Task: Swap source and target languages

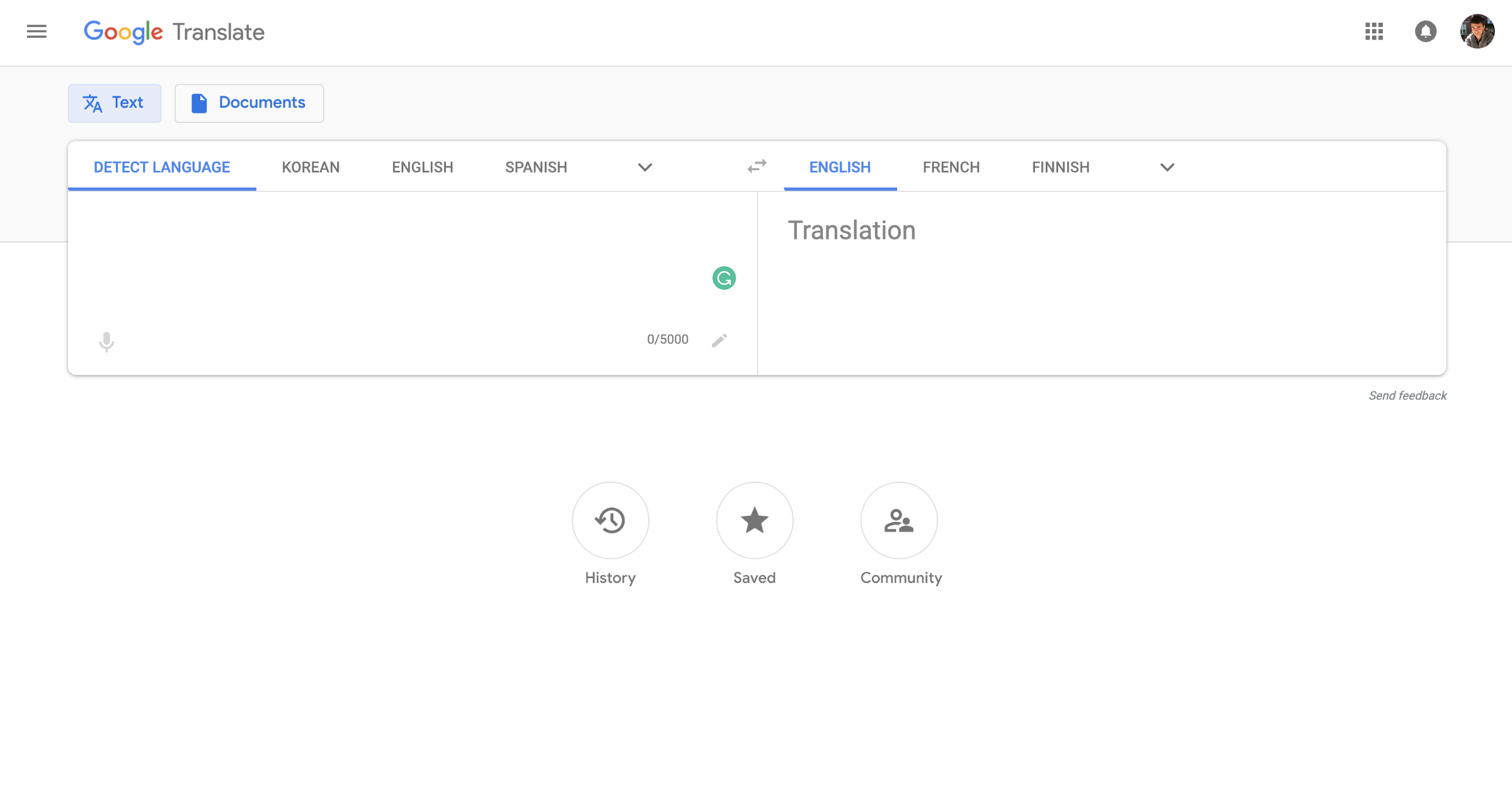Action: pos(757,166)
